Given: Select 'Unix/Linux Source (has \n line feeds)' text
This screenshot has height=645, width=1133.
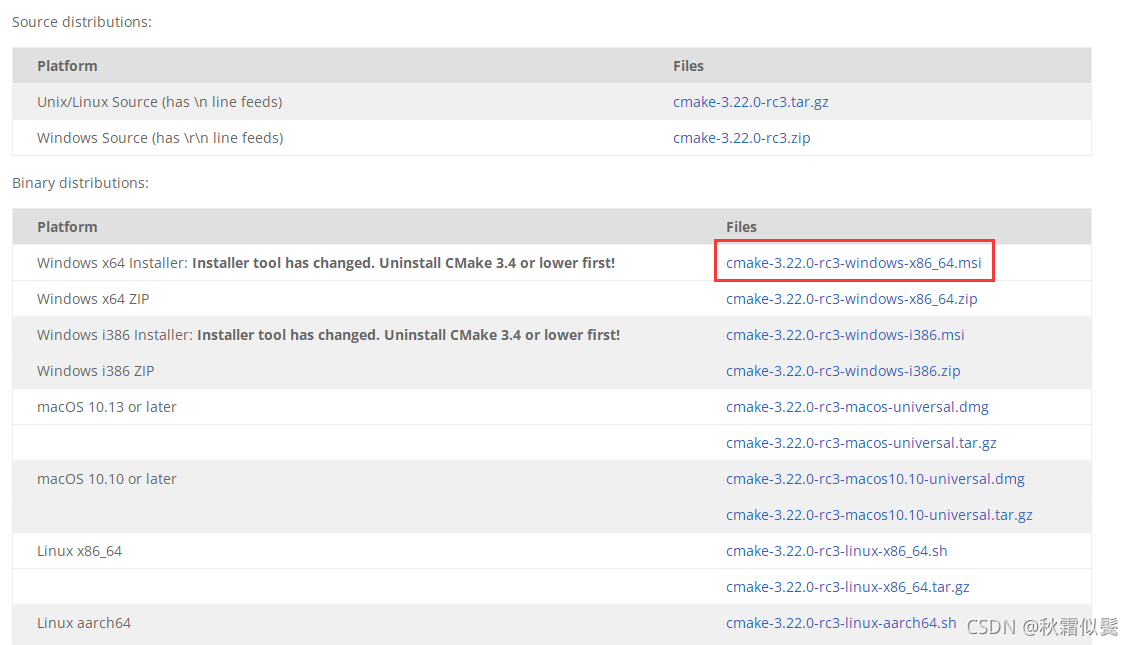Looking at the screenshot, I should 160,102.
